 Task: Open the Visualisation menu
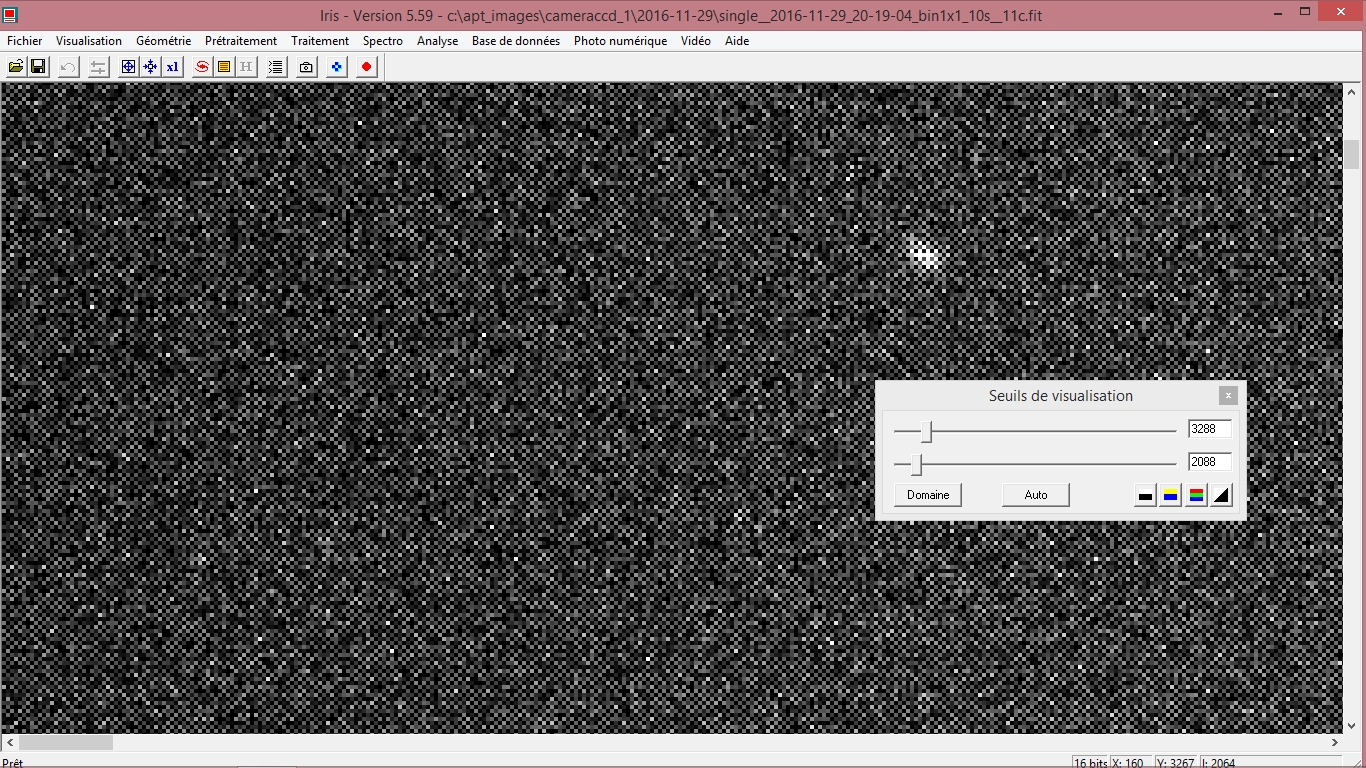pyautogui.click(x=89, y=41)
